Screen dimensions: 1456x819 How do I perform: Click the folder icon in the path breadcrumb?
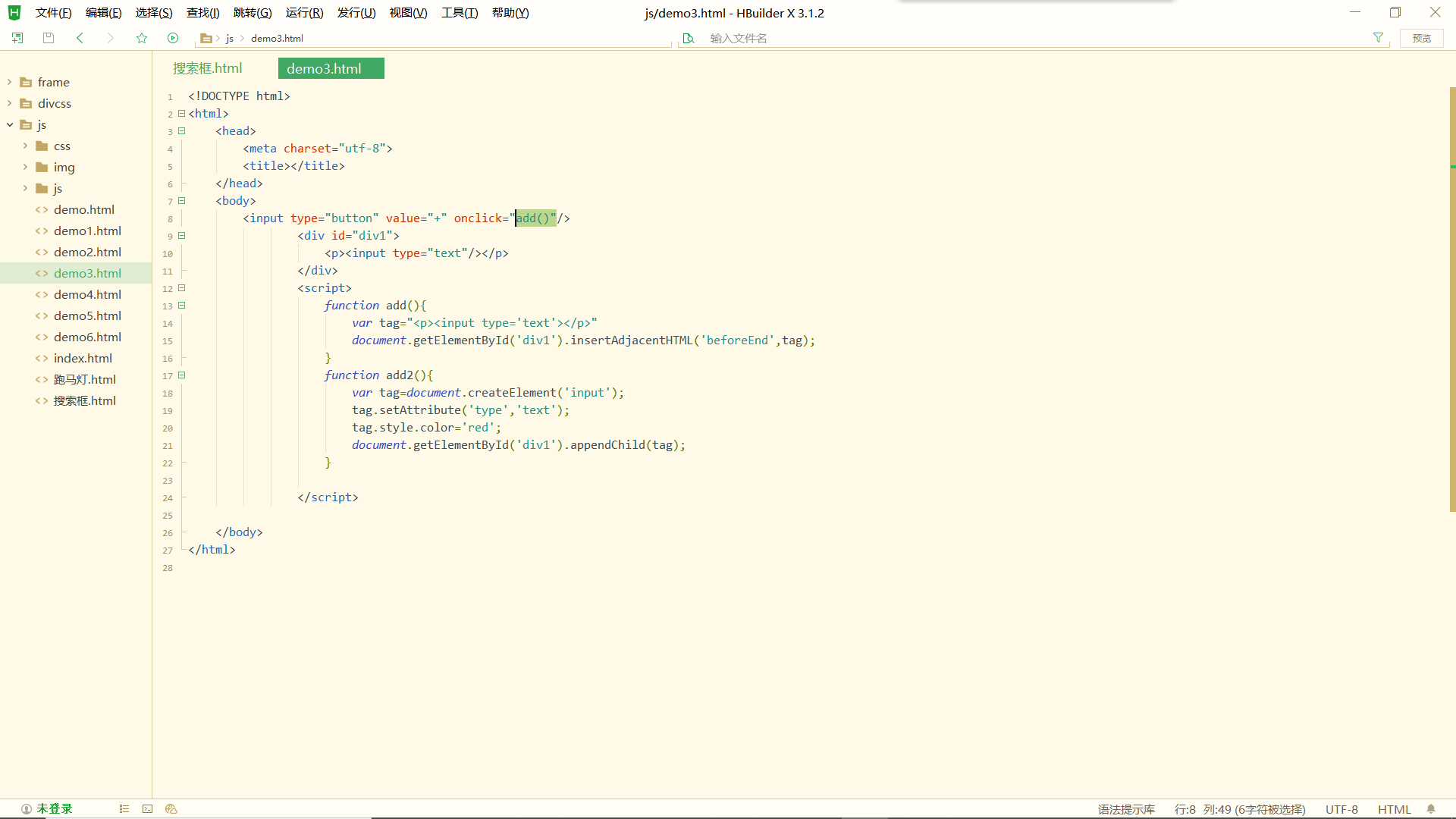tap(206, 38)
